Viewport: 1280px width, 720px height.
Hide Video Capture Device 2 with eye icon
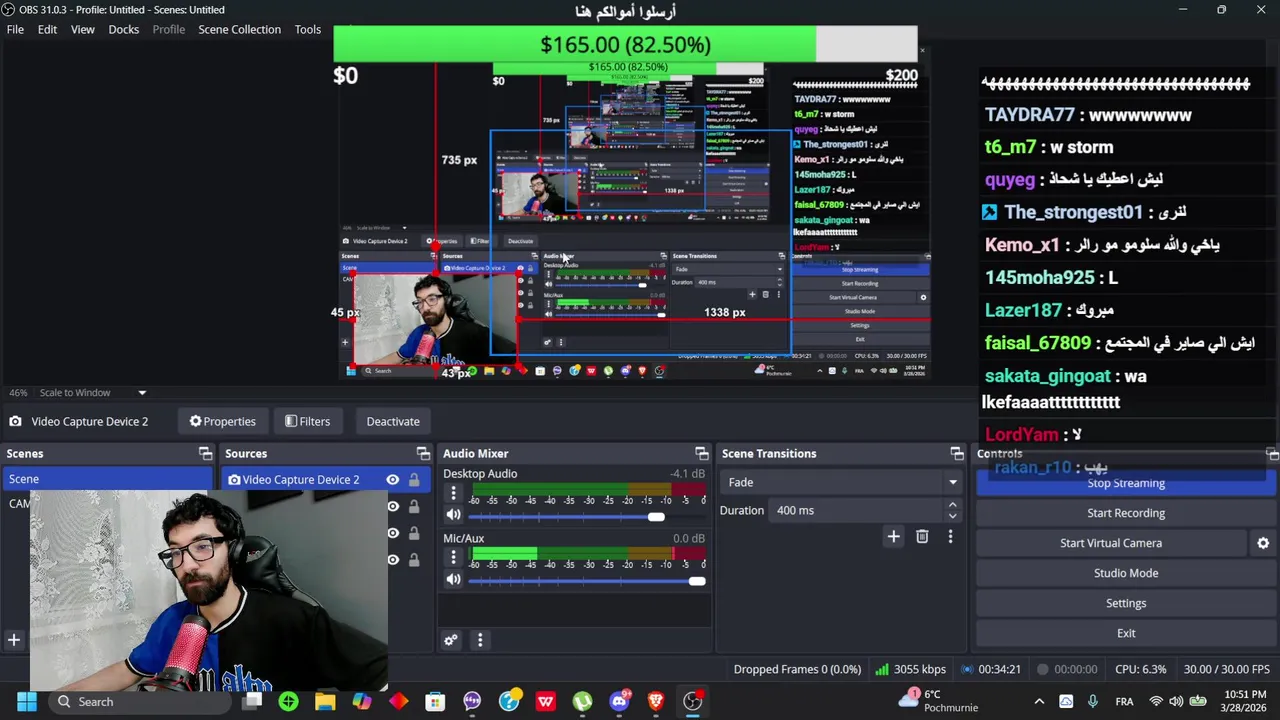click(x=393, y=480)
